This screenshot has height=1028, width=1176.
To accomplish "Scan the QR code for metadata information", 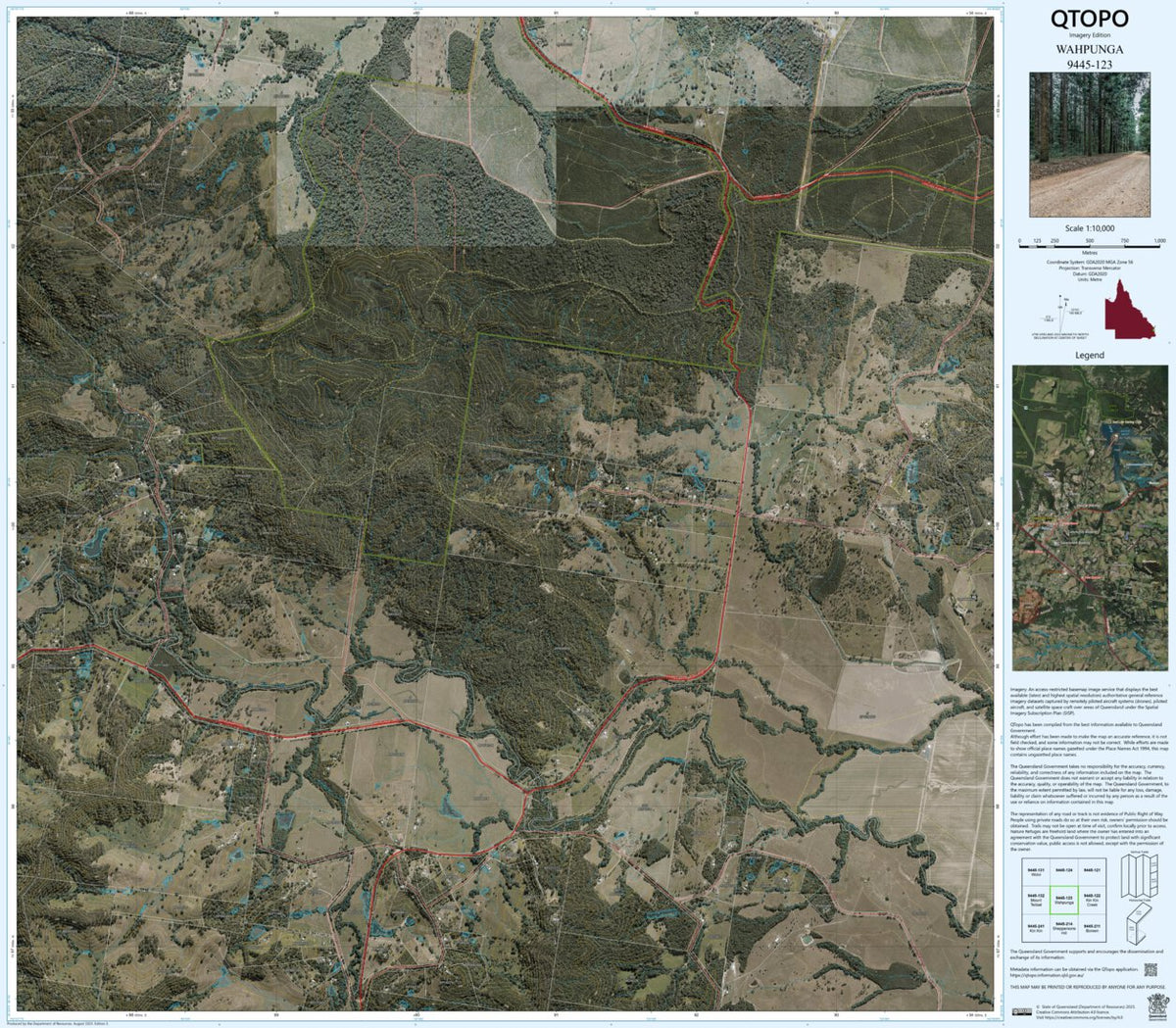I will [x=1151, y=970].
